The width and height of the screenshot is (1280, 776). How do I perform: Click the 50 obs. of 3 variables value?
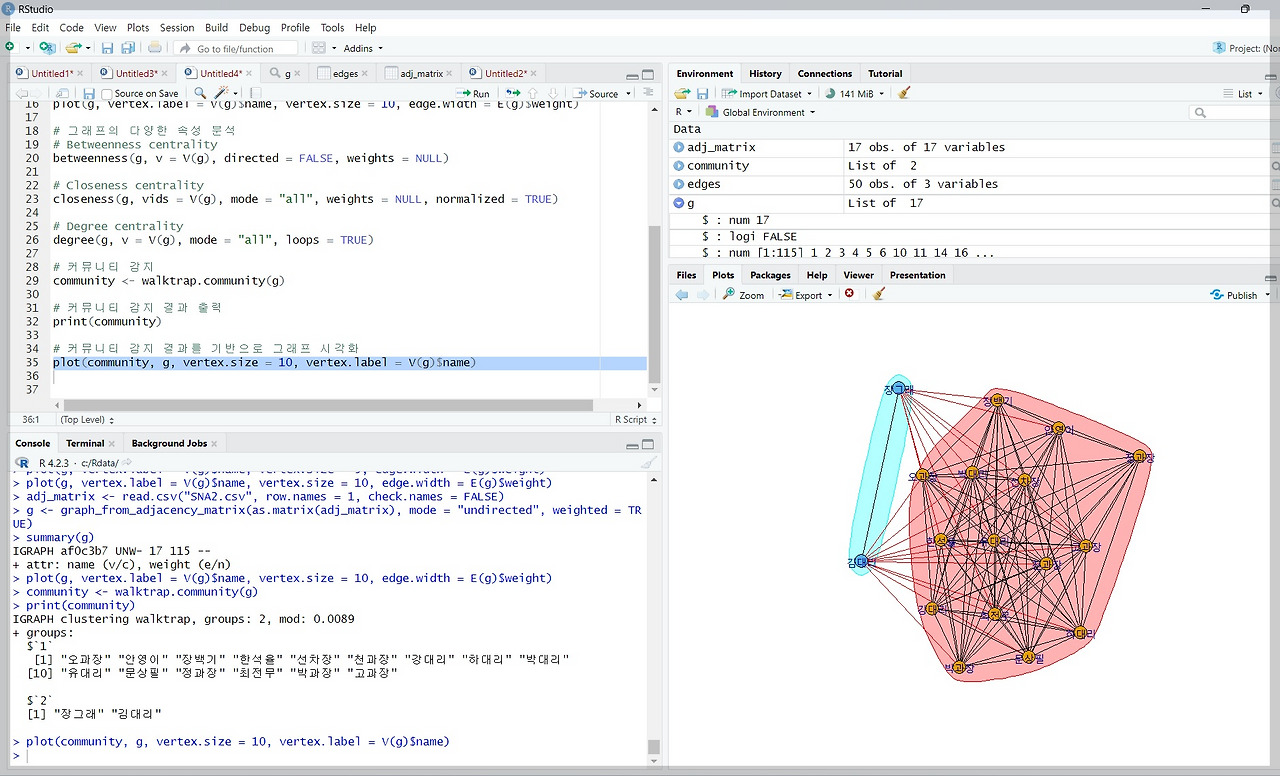tap(922, 184)
